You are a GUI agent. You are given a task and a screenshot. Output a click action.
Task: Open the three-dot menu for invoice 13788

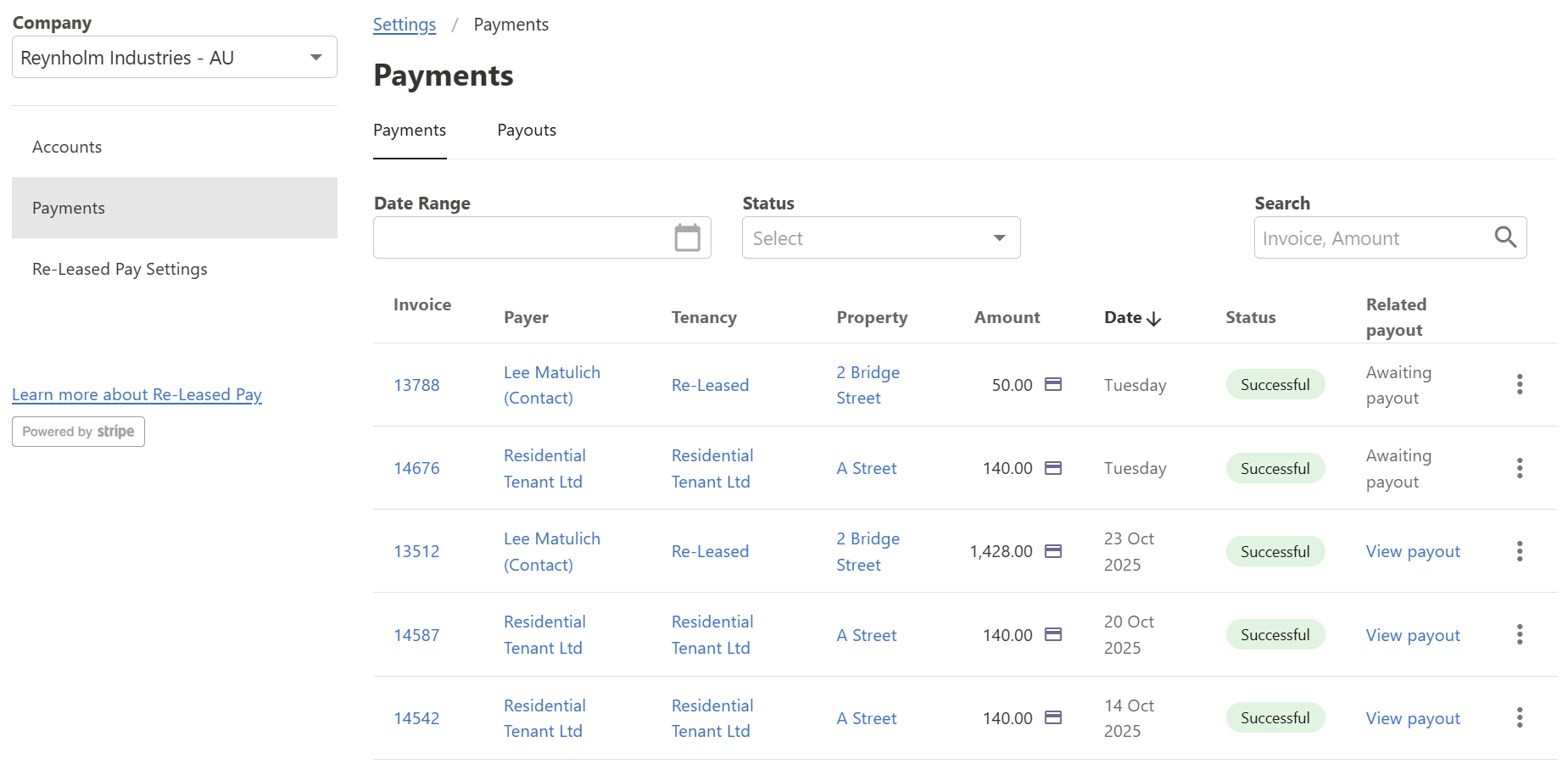(1519, 384)
